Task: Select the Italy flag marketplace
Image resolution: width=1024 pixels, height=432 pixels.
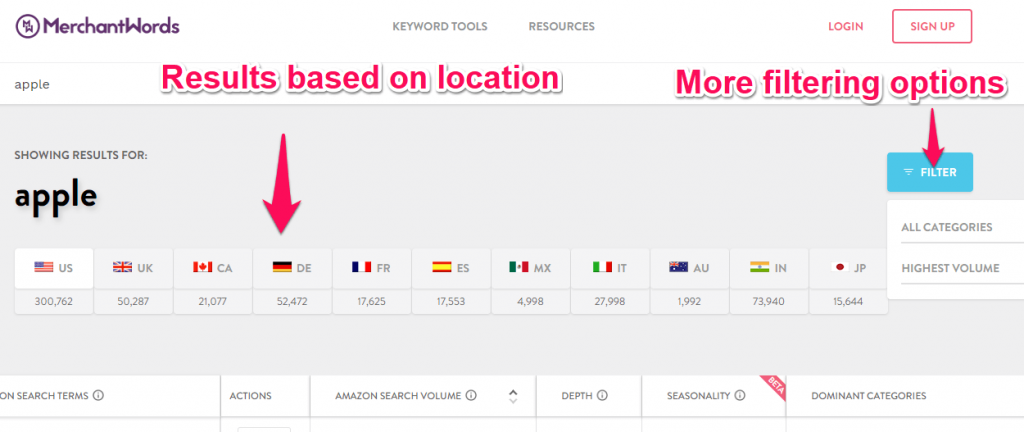Action: [609, 268]
